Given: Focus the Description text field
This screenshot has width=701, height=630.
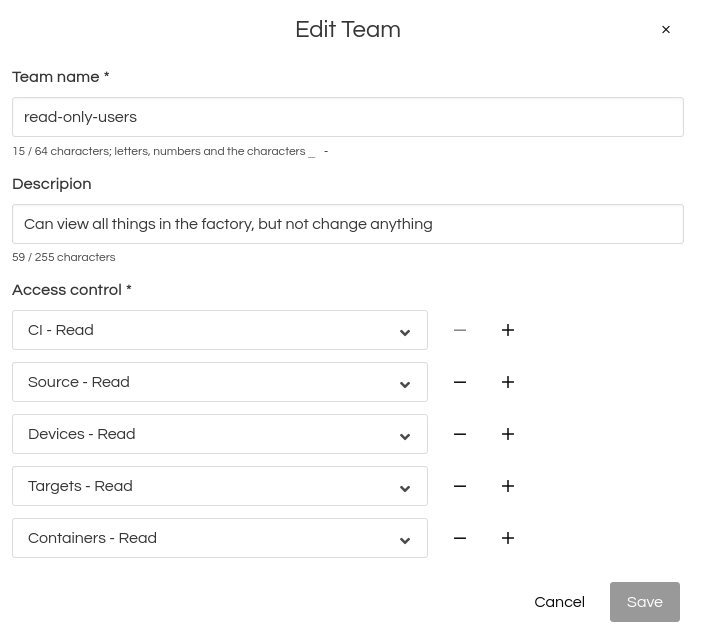Looking at the screenshot, I should coord(347,224).
